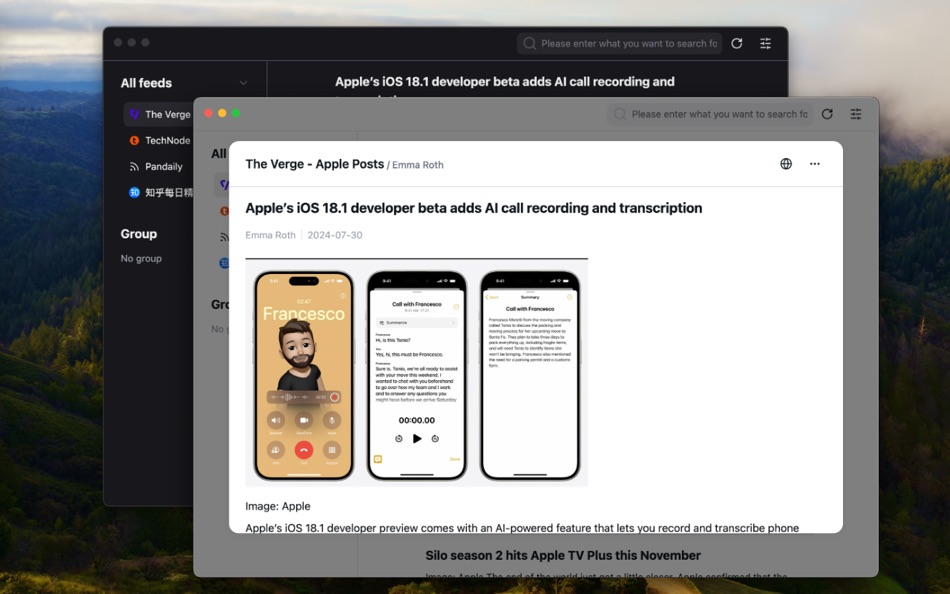Click search magnifier icon in the back window
The image size is (950, 594).
[530, 43]
